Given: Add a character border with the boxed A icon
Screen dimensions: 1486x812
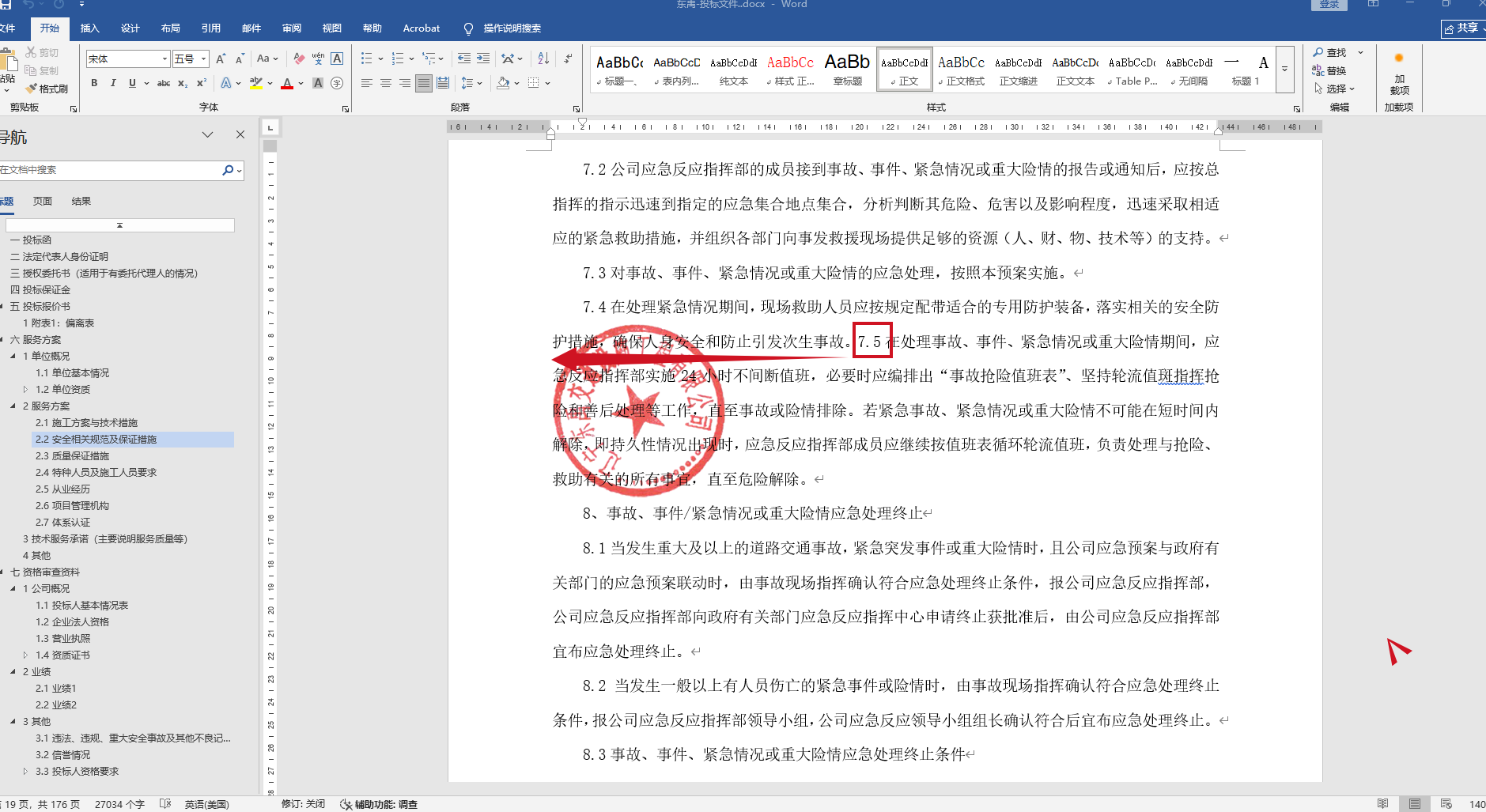Looking at the screenshot, I should coord(337,59).
